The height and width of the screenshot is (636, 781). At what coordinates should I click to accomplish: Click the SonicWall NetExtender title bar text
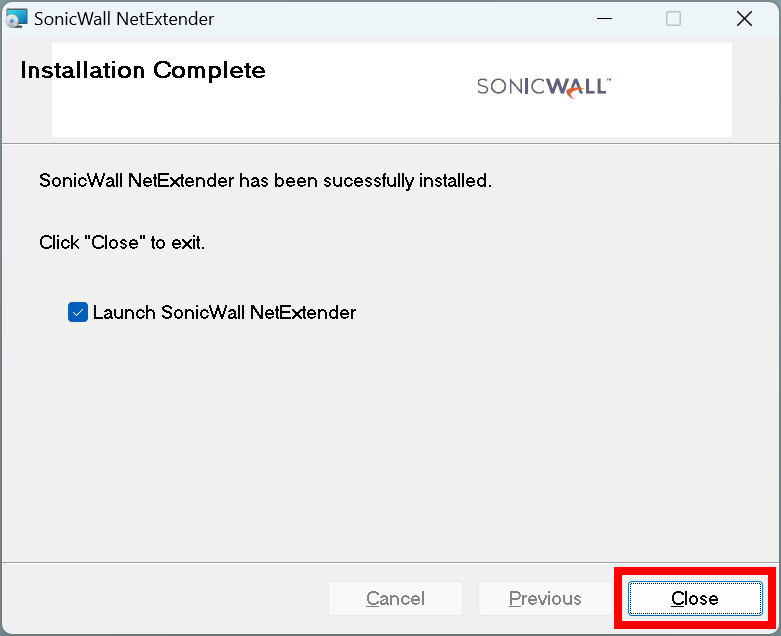(x=124, y=19)
